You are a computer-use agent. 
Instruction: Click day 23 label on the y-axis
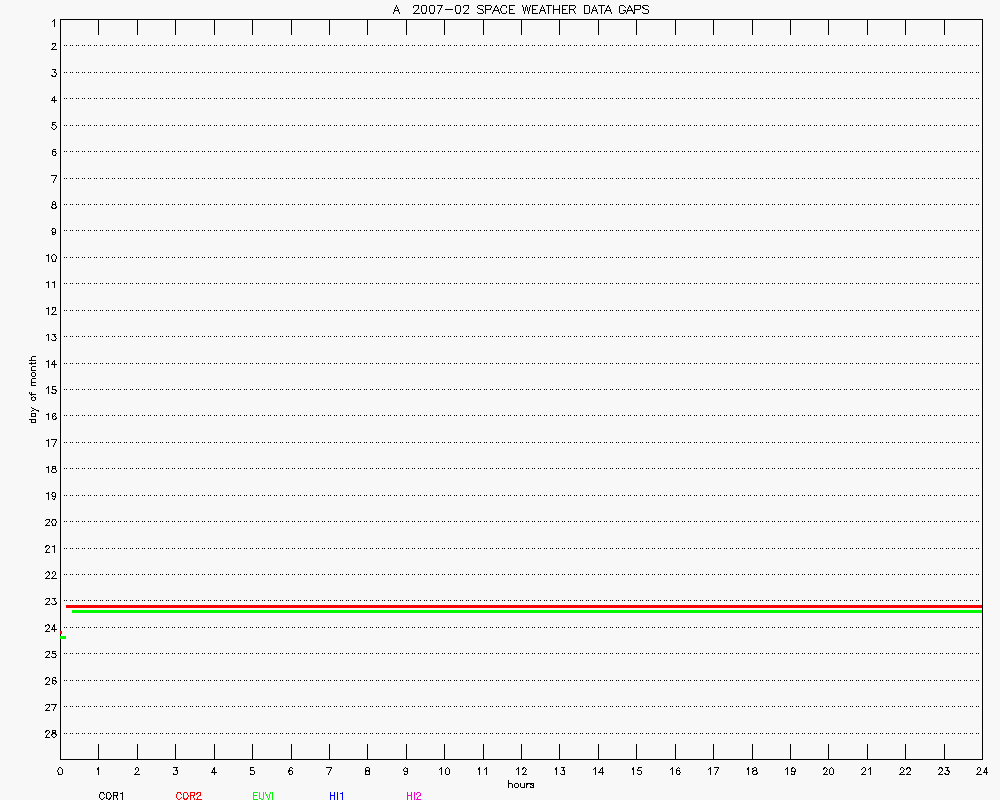click(48, 601)
